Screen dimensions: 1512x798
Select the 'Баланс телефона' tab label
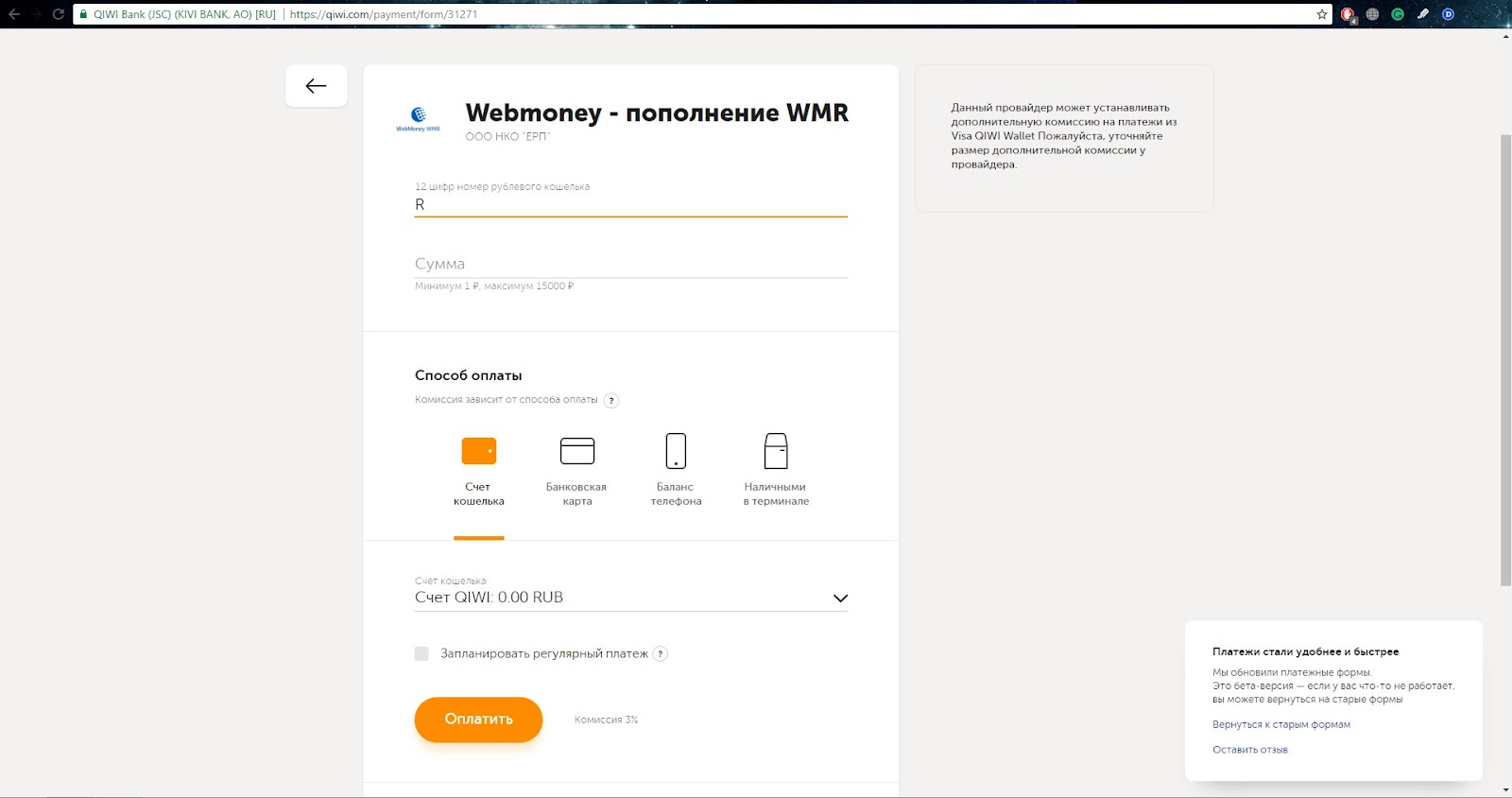676,494
